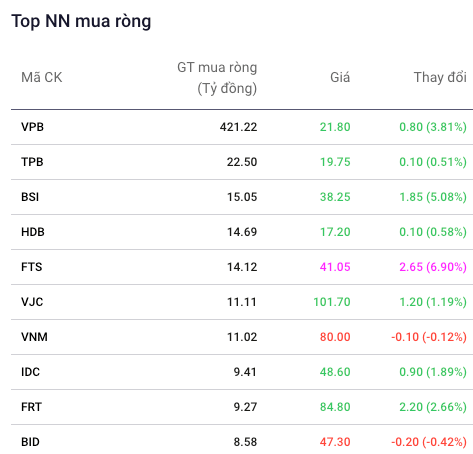Select the FRT ticker symbol
Image resolution: width=473 pixels, height=454 pixels.
[31, 407]
